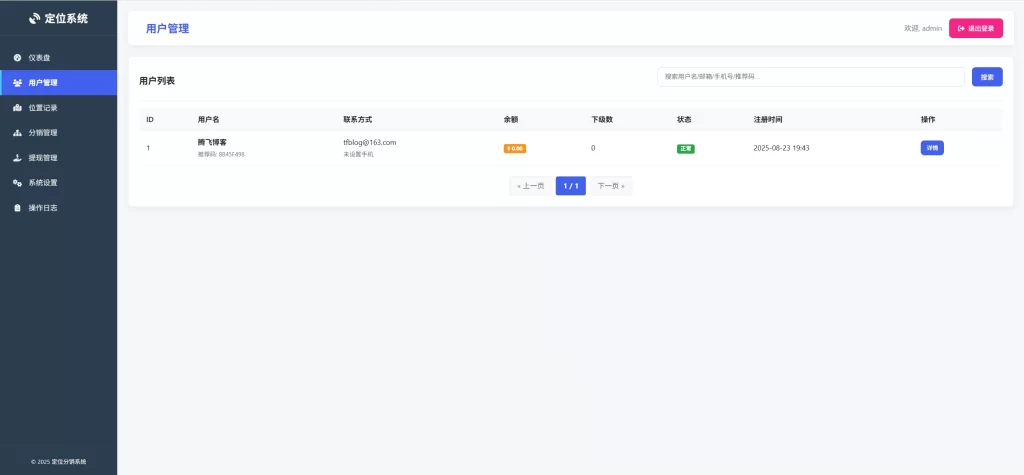
Task: Click the 联系方式 column header
Action: click(358, 120)
